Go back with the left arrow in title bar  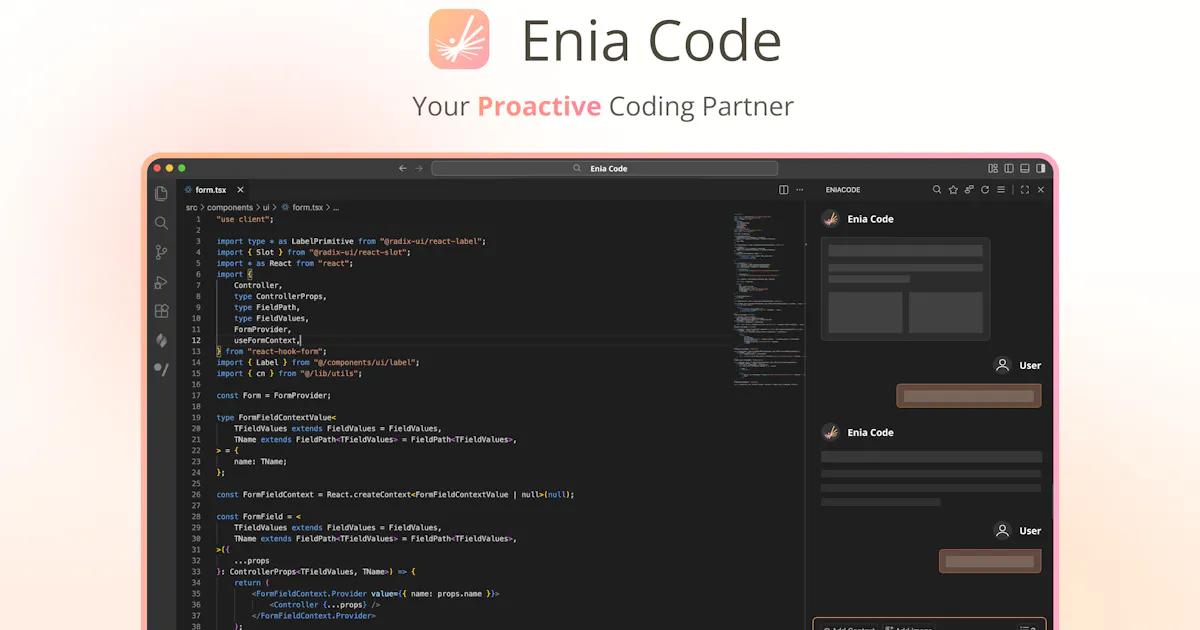(x=402, y=169)
